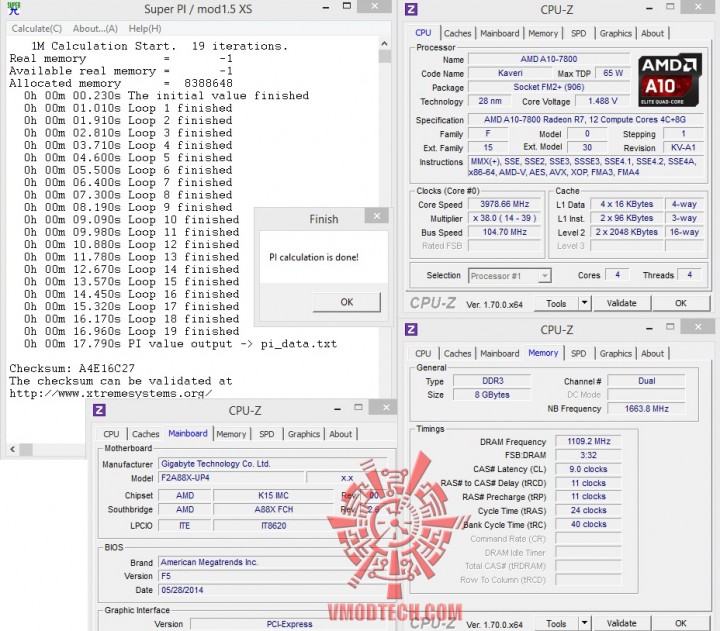
Task: Click the Loop 19 finished line
Action: click(131, 331)
